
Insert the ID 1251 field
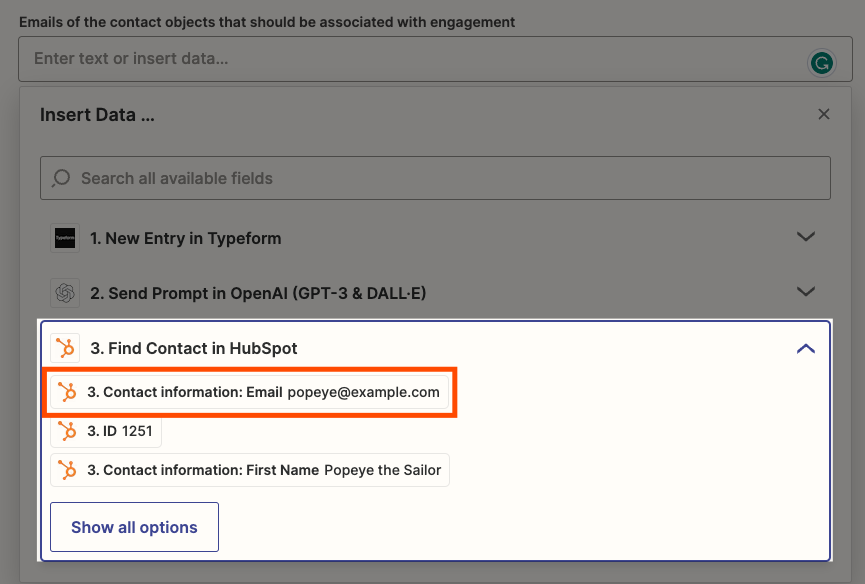pos(106,431)
